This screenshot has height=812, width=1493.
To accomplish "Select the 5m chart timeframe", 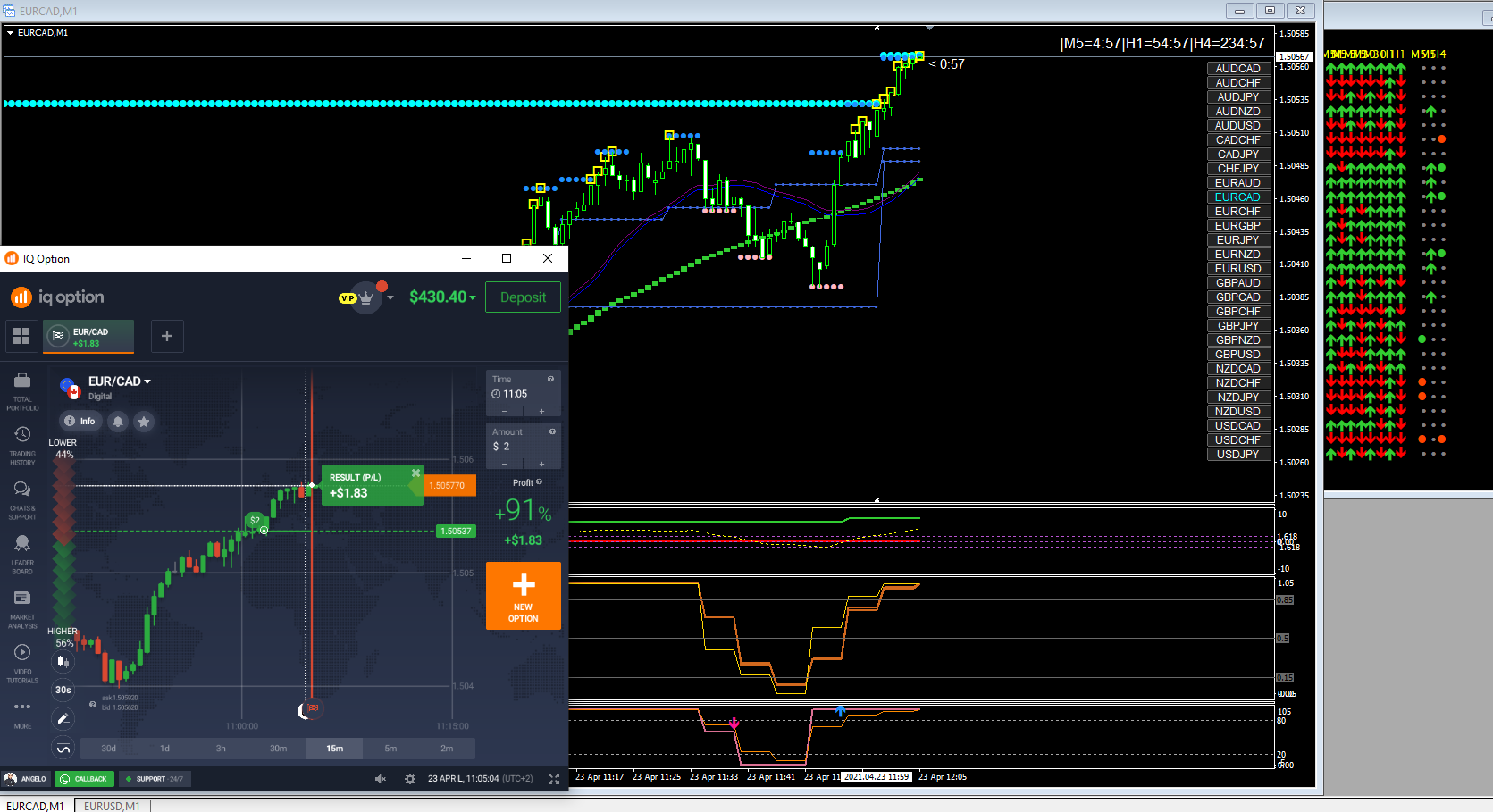I will click(x=390, y=749).
